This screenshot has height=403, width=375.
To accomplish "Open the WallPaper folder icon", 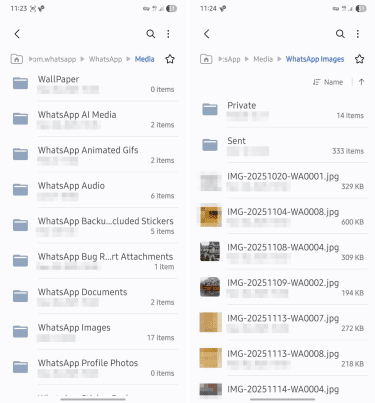I will tap(20, 83).
